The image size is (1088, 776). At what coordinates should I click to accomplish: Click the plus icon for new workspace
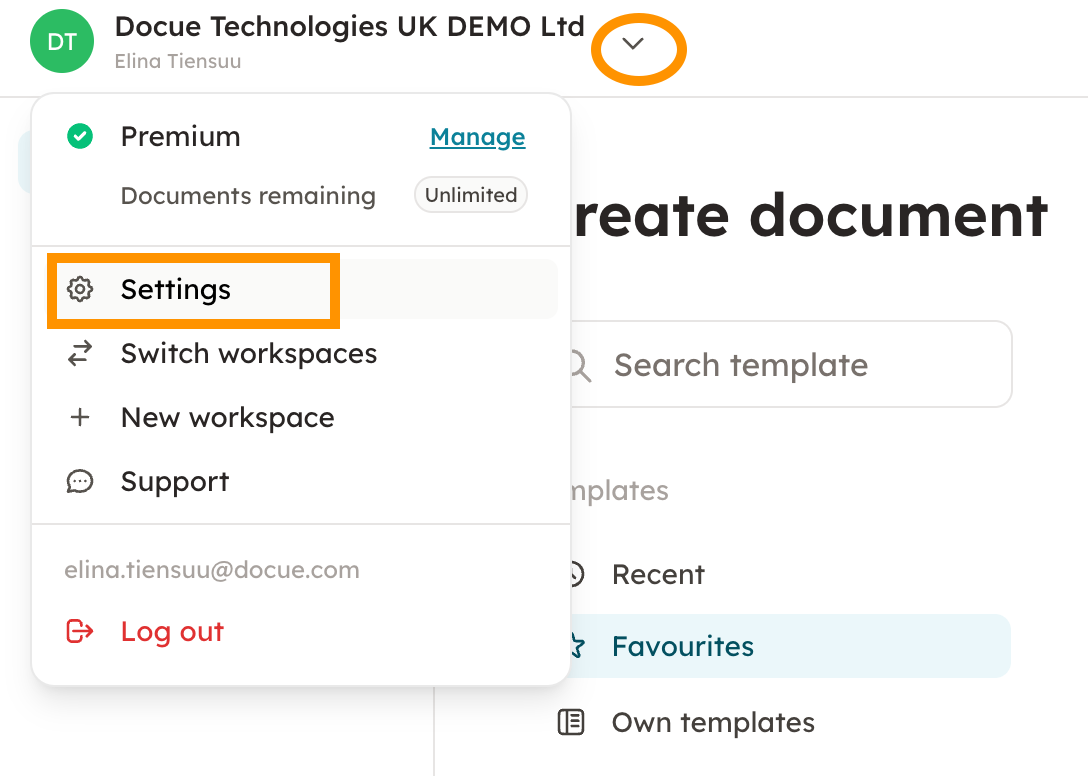pos(80,418)
